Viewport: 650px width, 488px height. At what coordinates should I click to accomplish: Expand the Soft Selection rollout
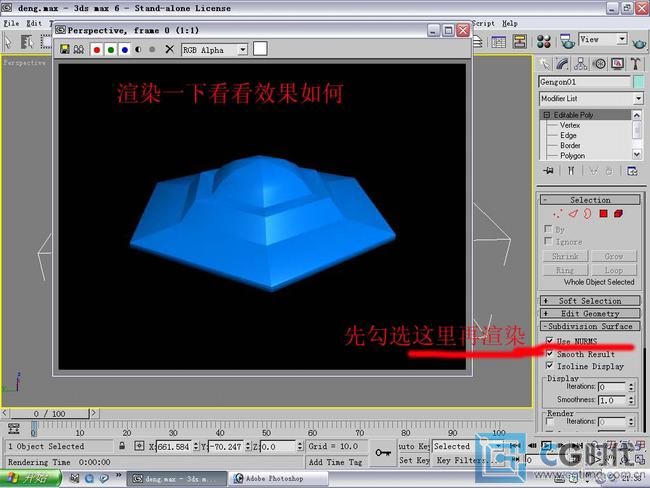pos(590,301)
